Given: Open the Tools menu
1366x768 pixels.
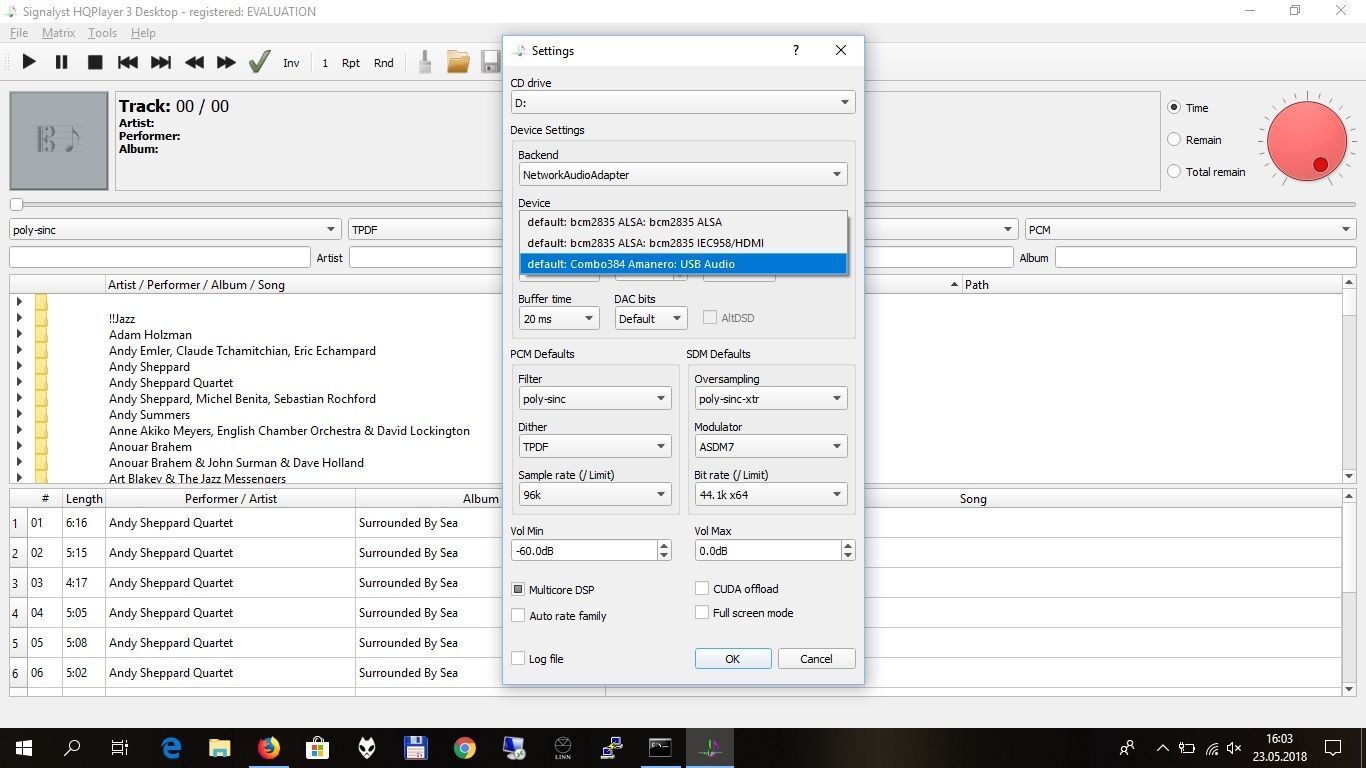Looking at the screenshot, I should click(x=102, y=33).
